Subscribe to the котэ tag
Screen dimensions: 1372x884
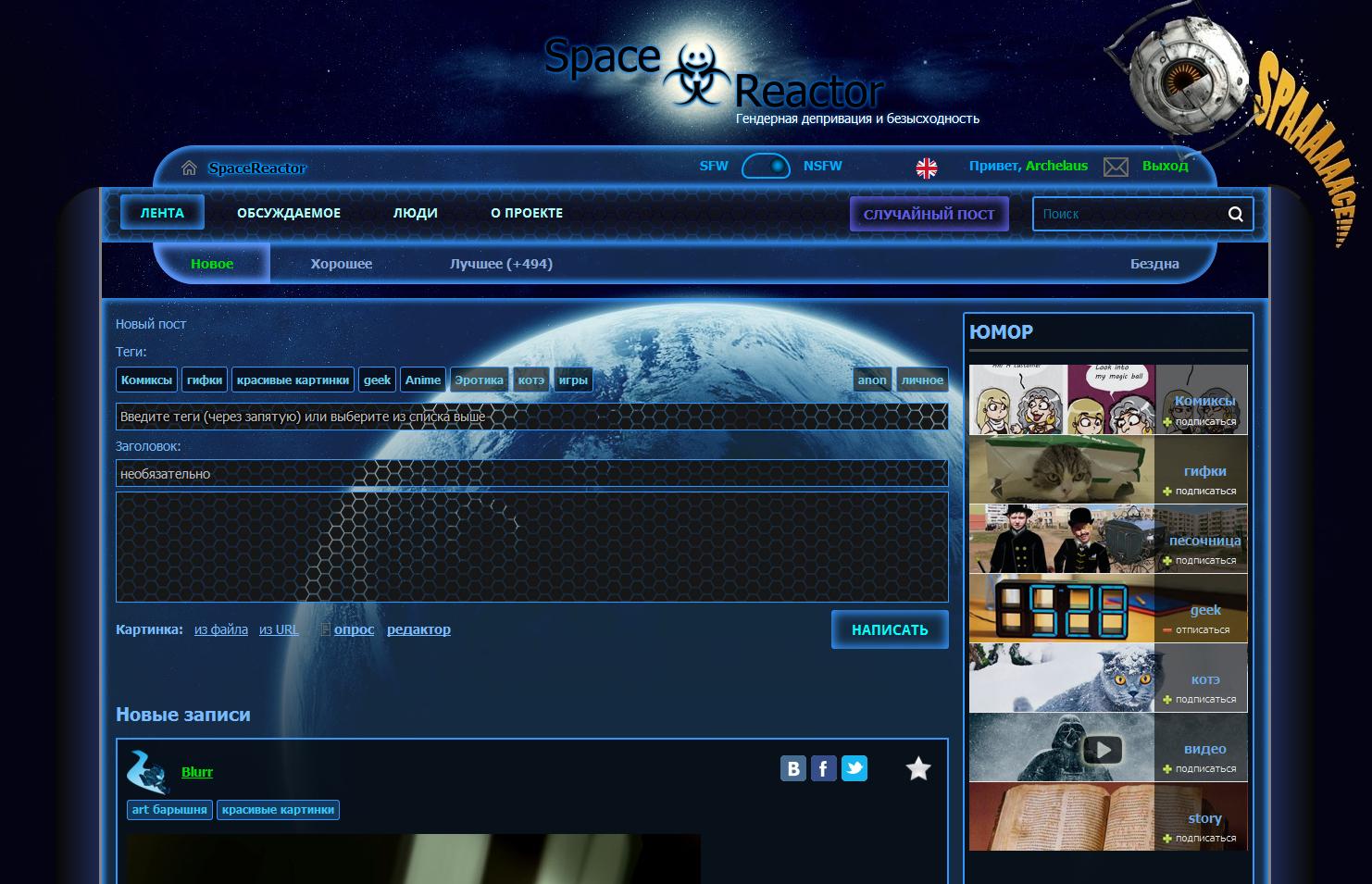click(x=1200, y=699)
